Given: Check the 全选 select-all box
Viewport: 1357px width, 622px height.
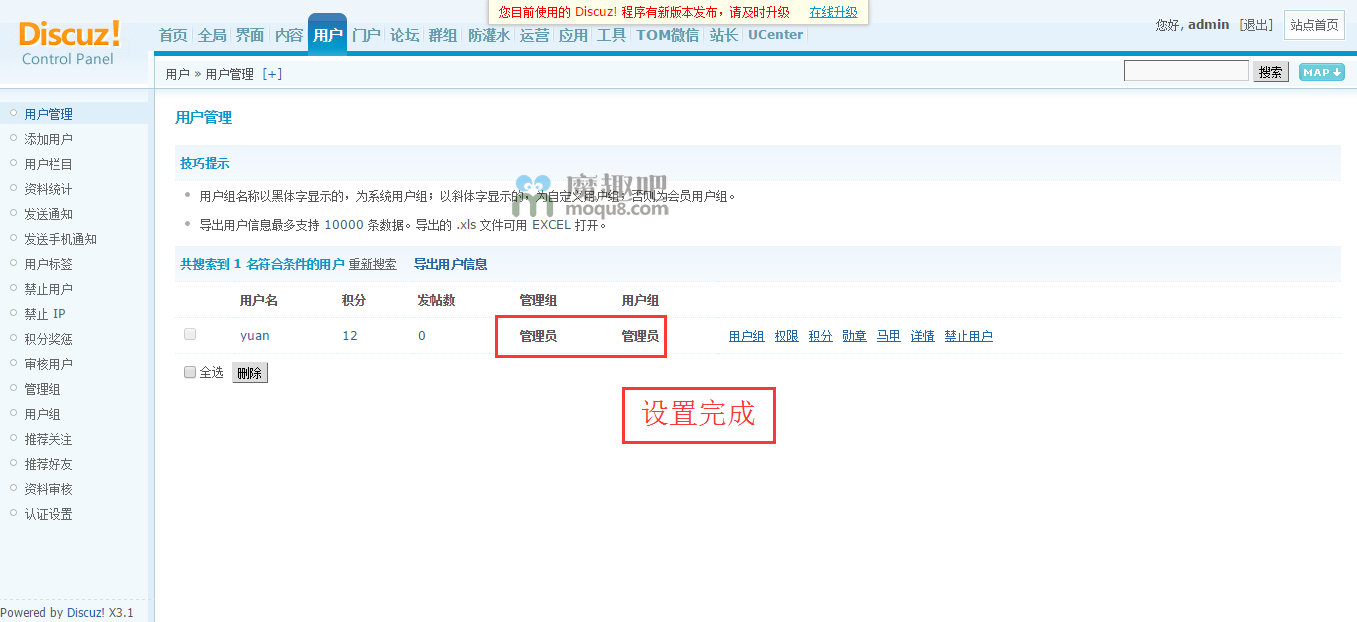Looking at the screenshot, I should tap(190, 372).
